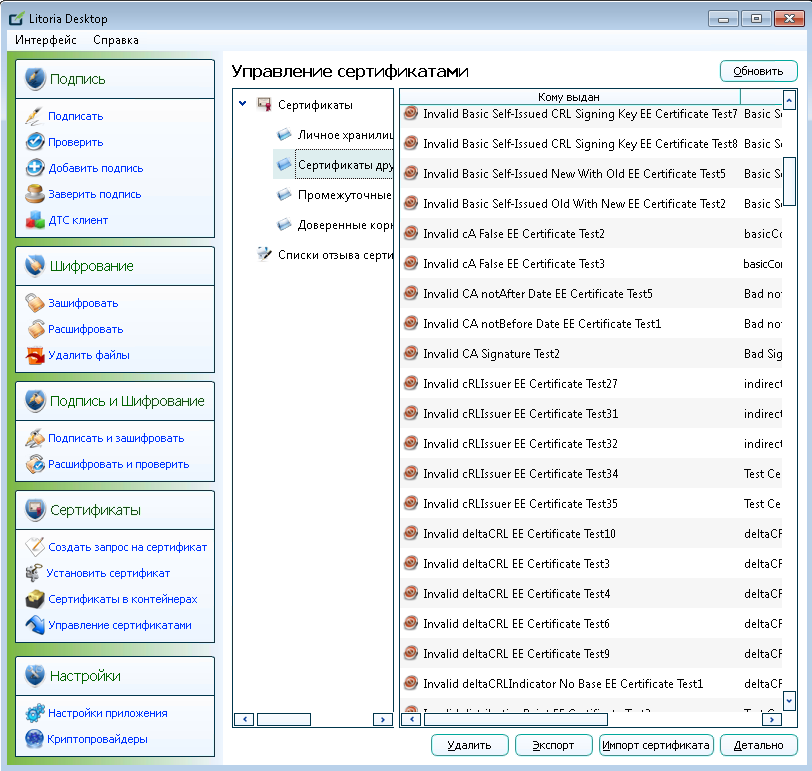This screenshot has width=812, height=771.
Task: Select row Invalid Basic Self-Issued New With Old EE Certificate Test5
Action: click(x=591, y=173)
